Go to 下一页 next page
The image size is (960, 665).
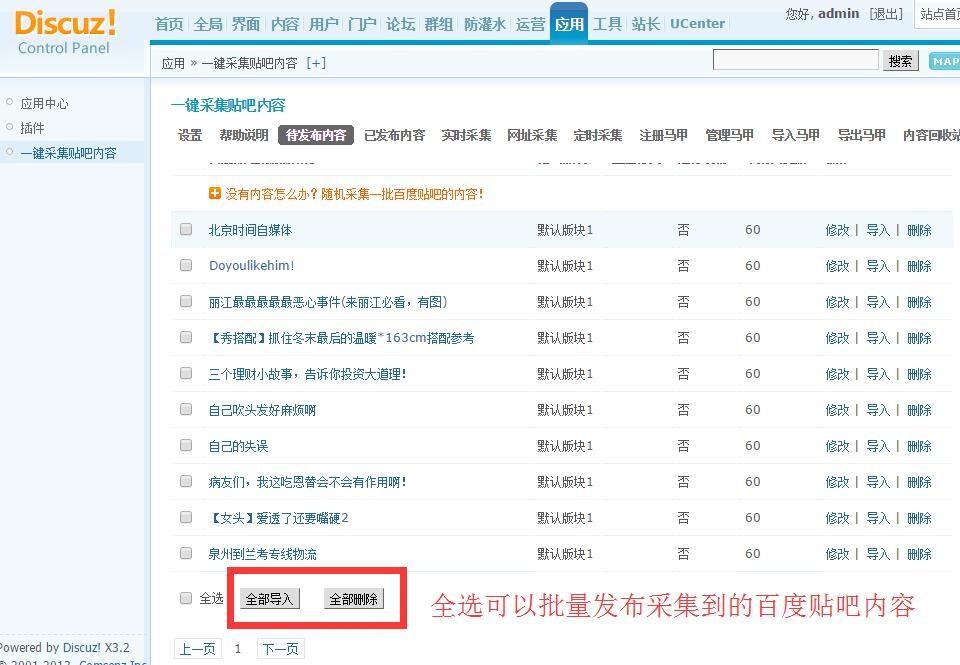(280, 649)
